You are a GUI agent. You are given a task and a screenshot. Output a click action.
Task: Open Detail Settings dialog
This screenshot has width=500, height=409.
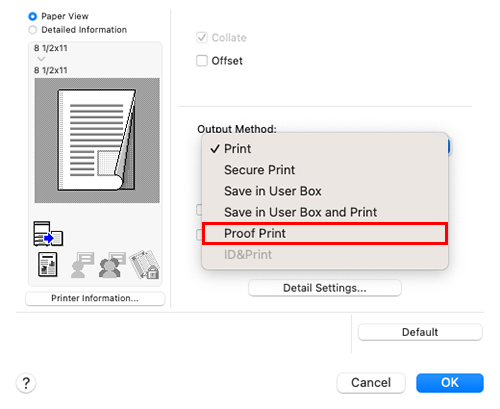tap(325, 288)
